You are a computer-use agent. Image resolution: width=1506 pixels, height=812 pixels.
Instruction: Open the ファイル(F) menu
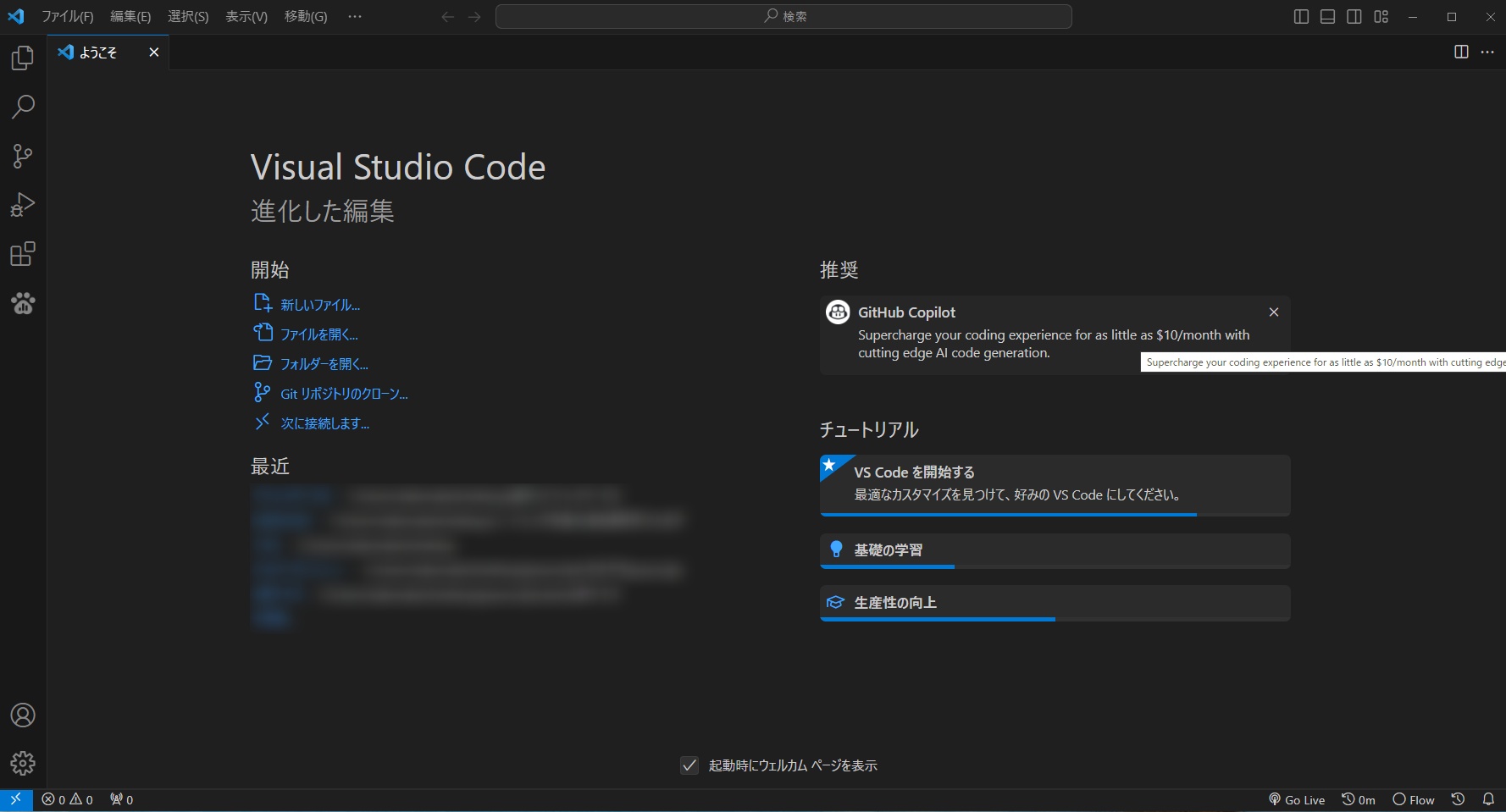68,17
